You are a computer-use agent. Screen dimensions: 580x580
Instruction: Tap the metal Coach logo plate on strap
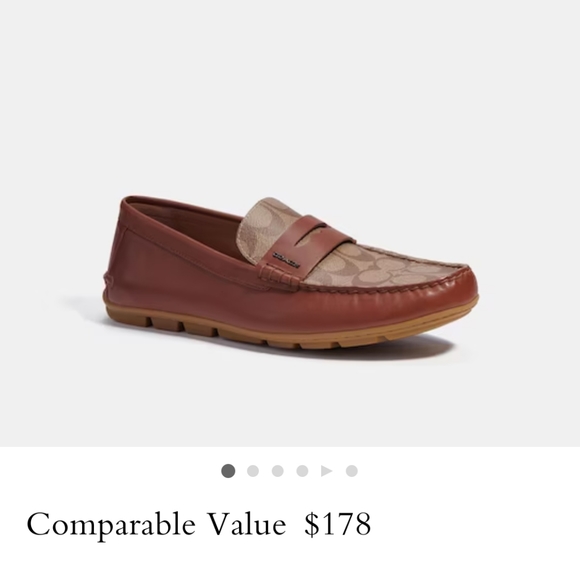(286, 259)
